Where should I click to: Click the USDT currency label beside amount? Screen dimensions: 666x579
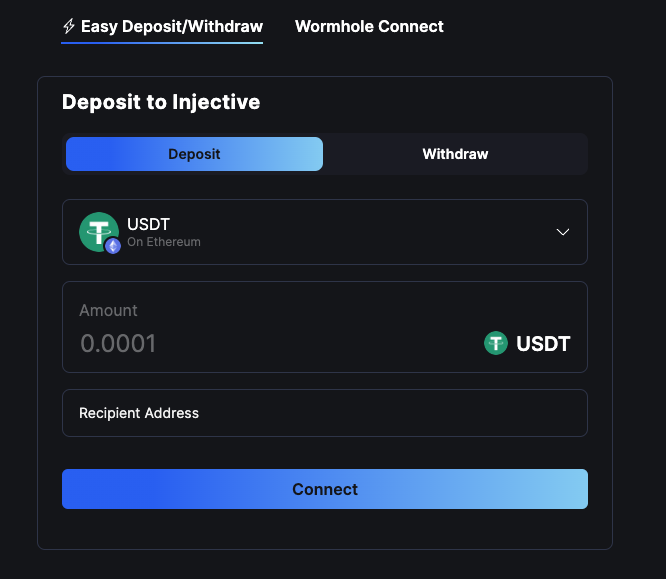coord(543,344)
